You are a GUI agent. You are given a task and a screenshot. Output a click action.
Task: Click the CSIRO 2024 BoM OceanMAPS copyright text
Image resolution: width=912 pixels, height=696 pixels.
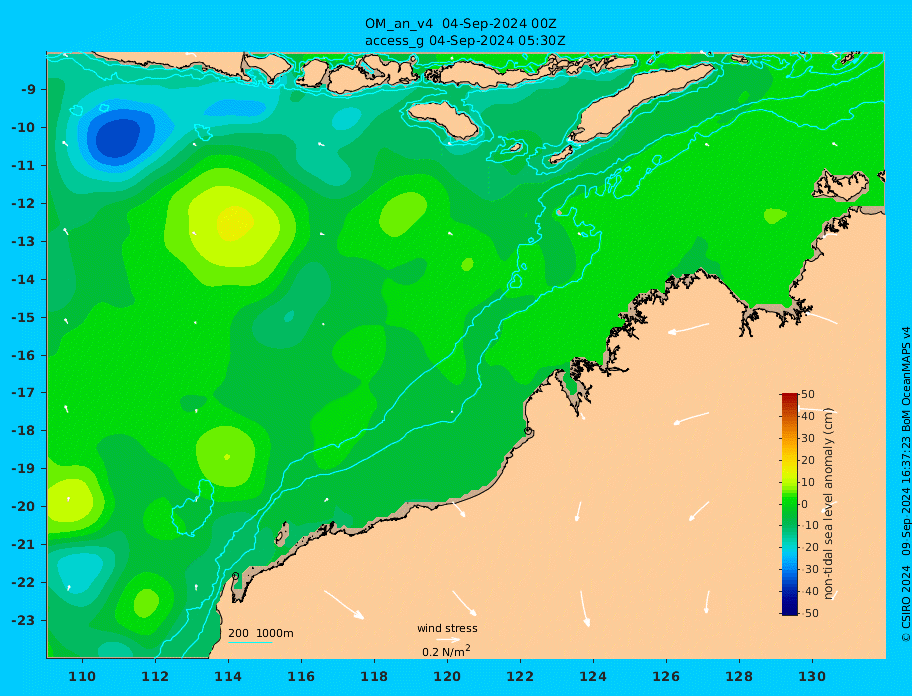click(x=905, y=484)
